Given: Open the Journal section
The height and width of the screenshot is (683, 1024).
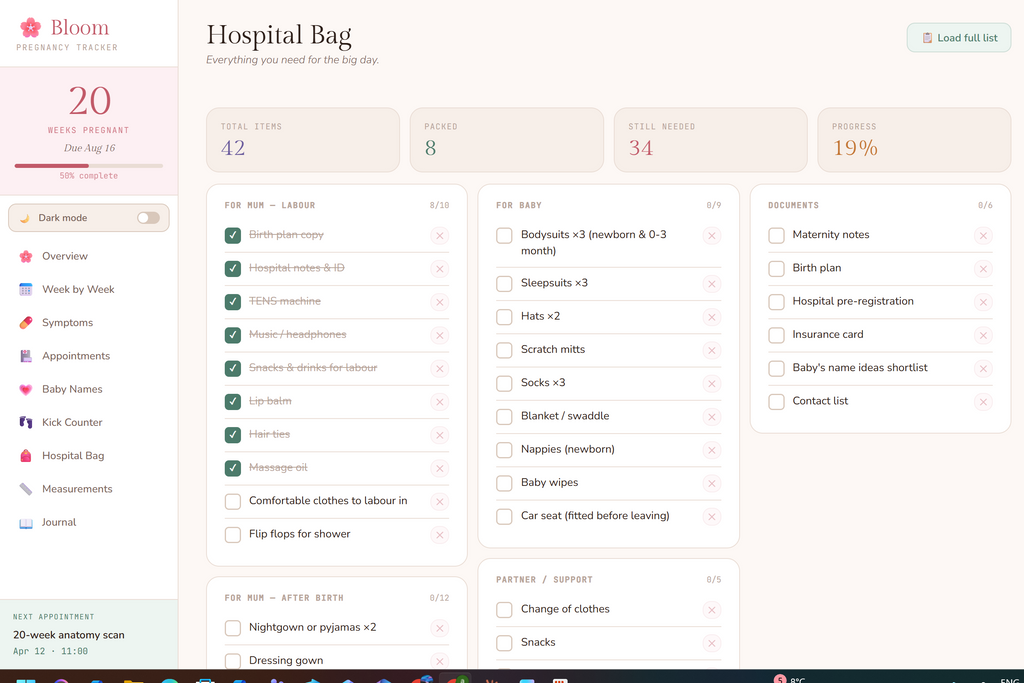Looking at the screenshot, I should pyautogui.click(x=89, y=522).
